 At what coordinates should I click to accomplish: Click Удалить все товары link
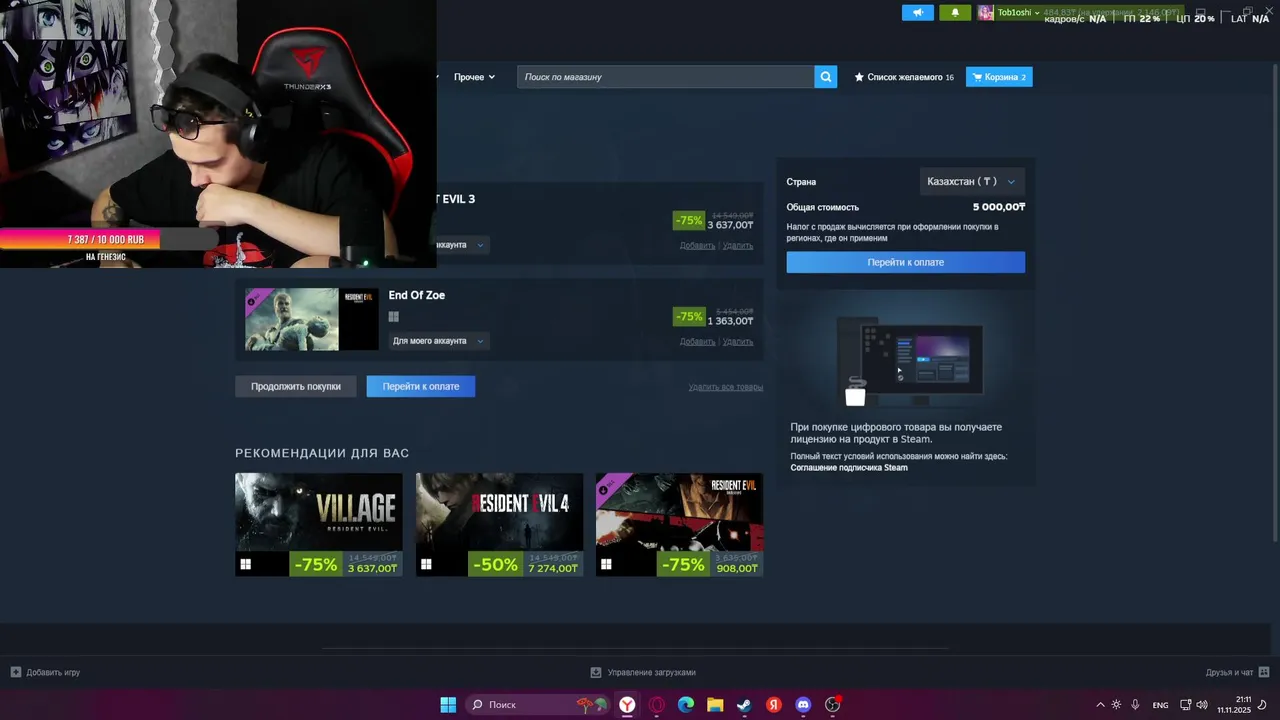726,387
